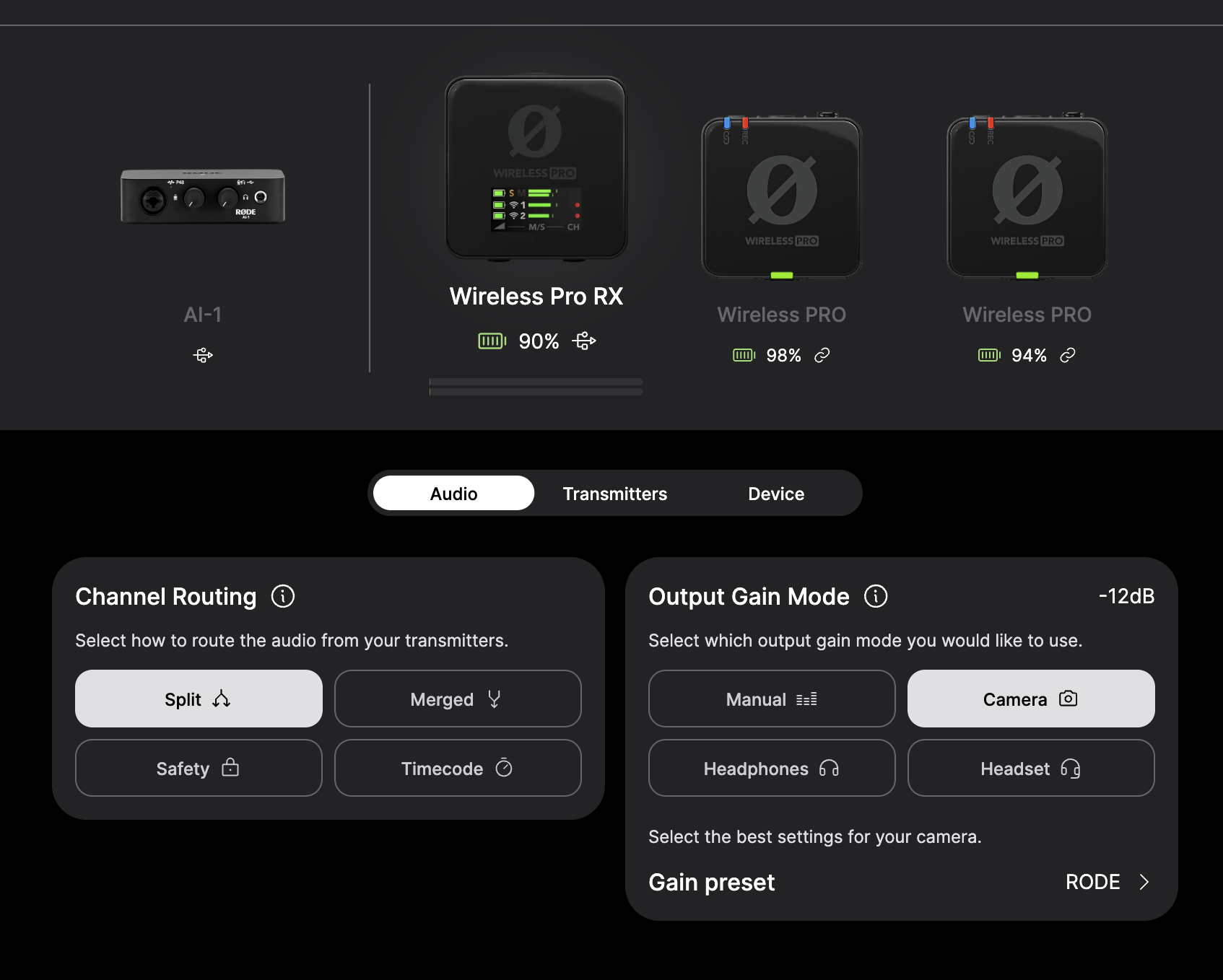Click the -12dB gain value
Image resolution: width=1223 pixels, height=980 pixels.
(1126, 596)
